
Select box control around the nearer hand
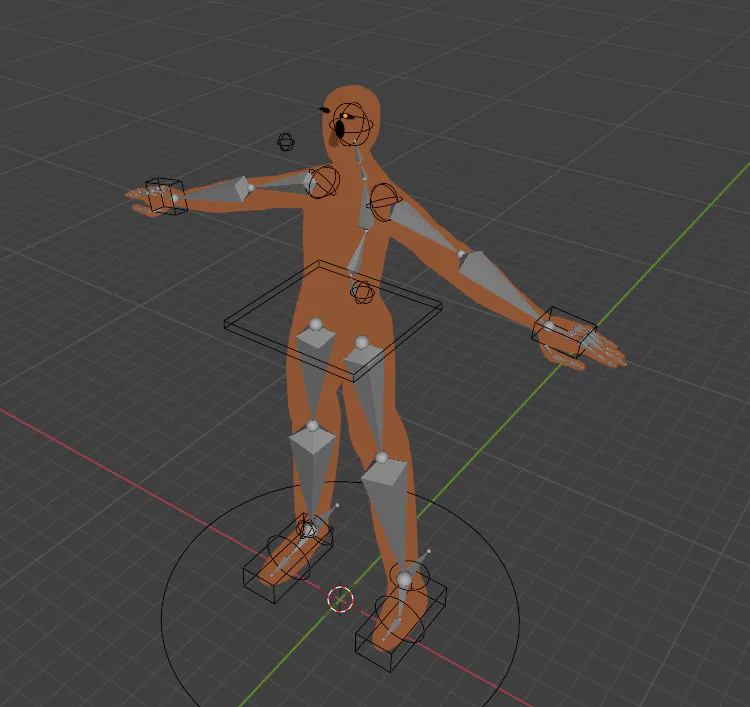(564, 332)
